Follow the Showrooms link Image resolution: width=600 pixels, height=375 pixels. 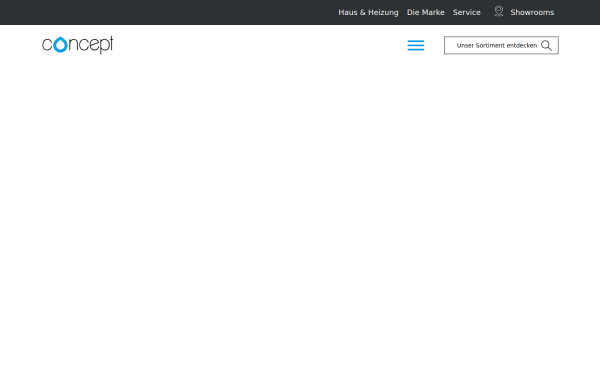tap(532, 12)
